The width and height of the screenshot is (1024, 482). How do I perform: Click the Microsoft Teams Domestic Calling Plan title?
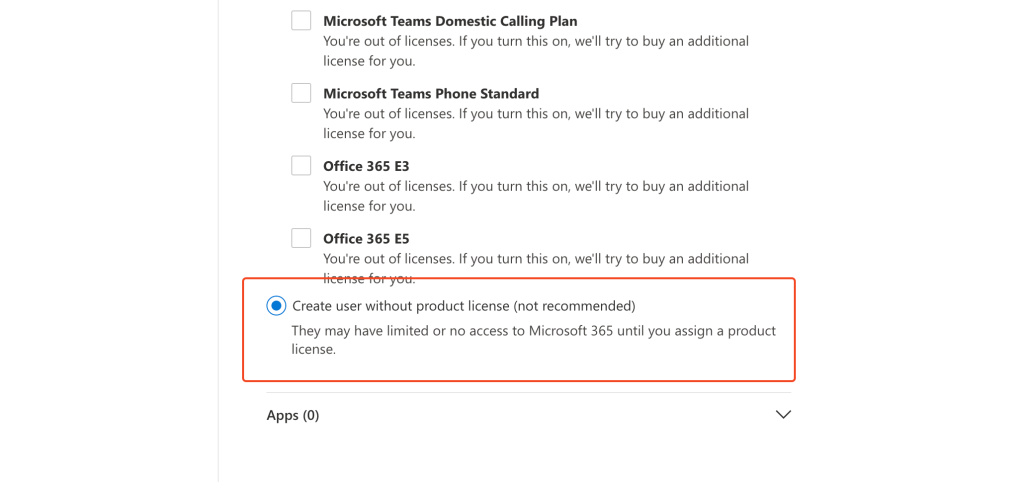(x=450, y=21)
